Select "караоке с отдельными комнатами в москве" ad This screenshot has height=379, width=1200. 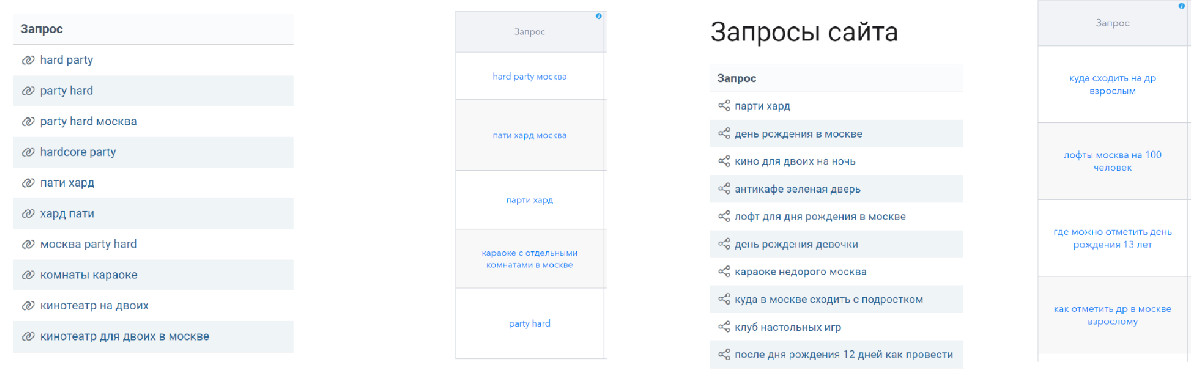530,259
